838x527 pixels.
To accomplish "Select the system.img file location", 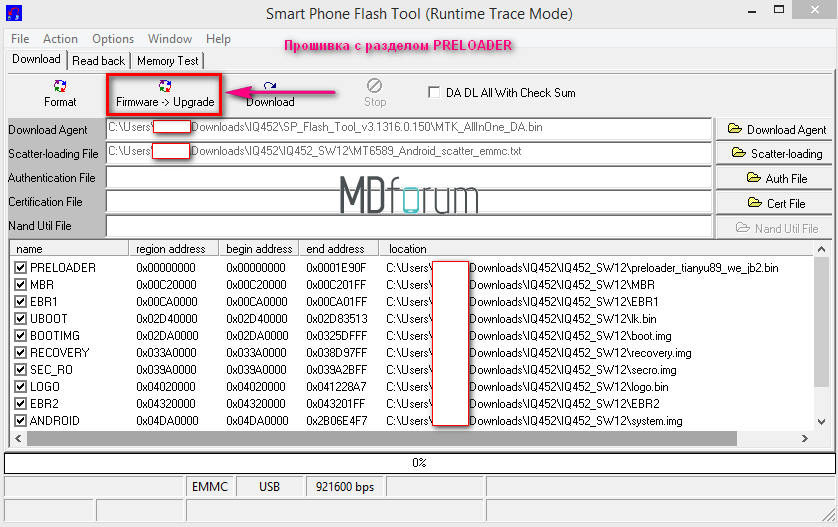I will click(534, 421).
